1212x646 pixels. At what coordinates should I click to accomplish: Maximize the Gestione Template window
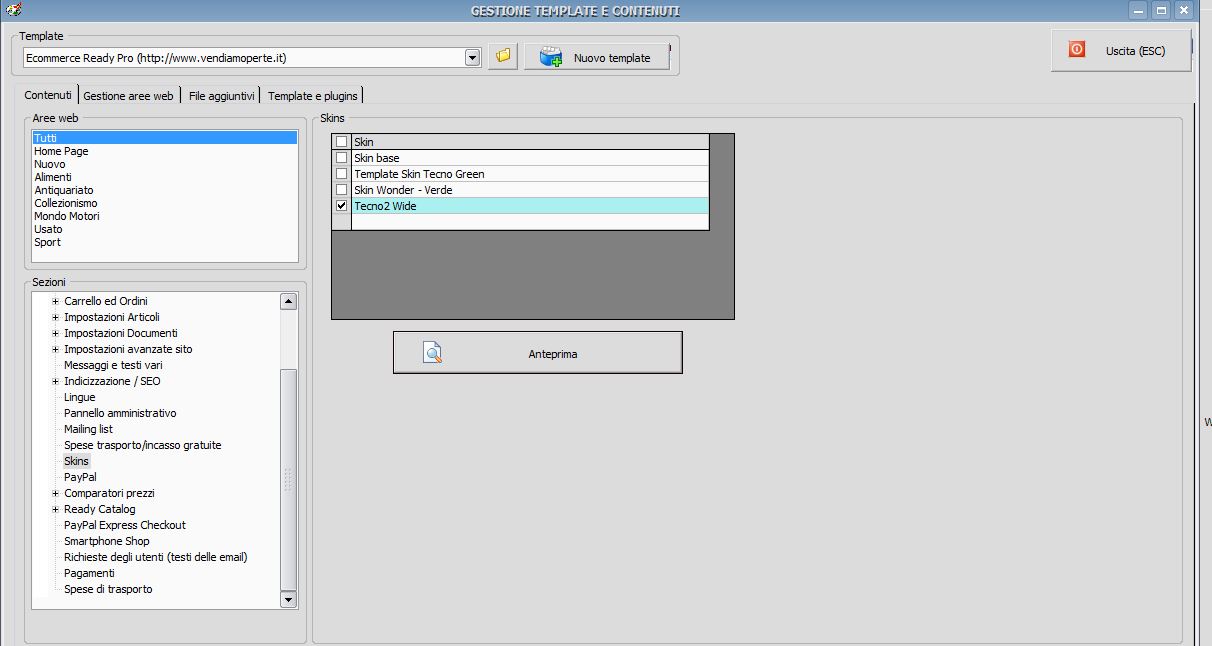(x=1161, y=10)
